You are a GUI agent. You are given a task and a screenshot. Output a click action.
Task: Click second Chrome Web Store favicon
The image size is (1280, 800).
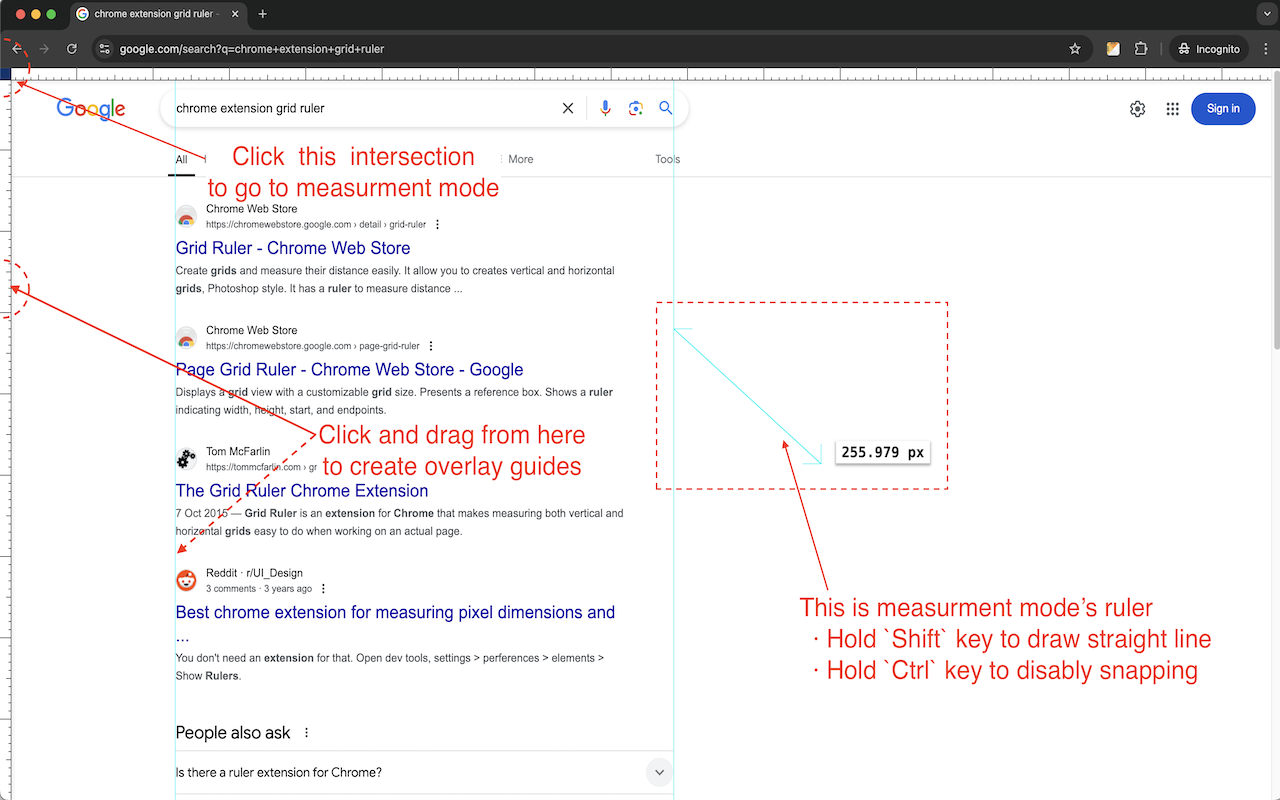tap(186, 338)
